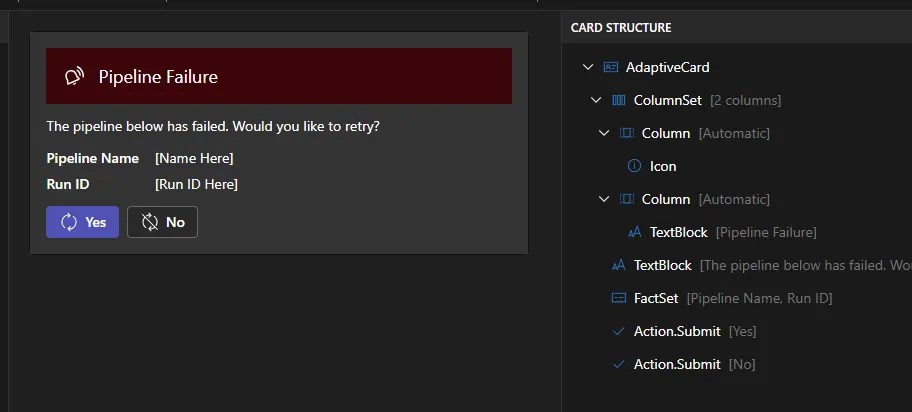Click the first Column node icon
Screen dimensions: 912x412
tap(627, 134)
